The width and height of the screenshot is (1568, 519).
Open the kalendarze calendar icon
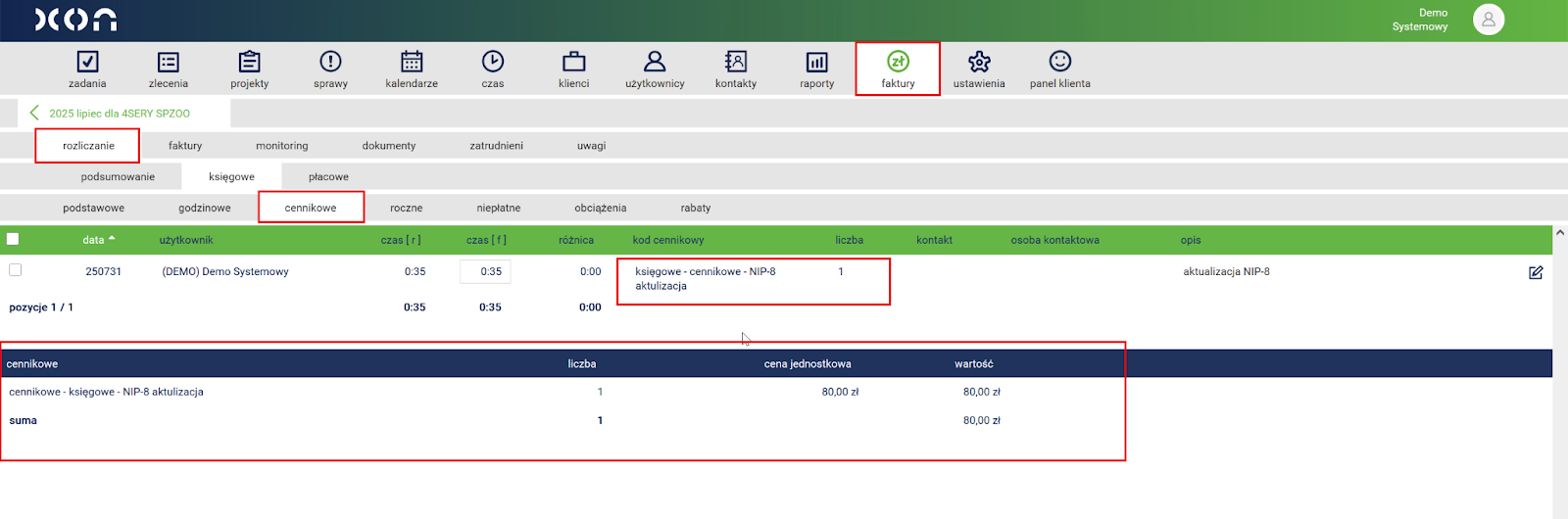point(412,63)
